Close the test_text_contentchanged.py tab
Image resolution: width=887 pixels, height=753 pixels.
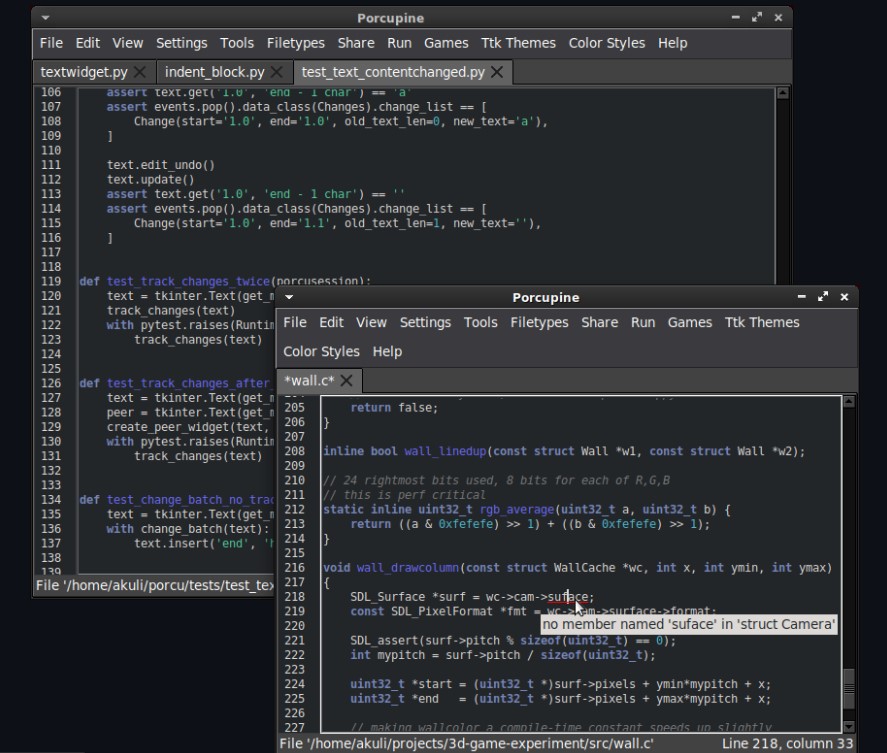(497, 72)
